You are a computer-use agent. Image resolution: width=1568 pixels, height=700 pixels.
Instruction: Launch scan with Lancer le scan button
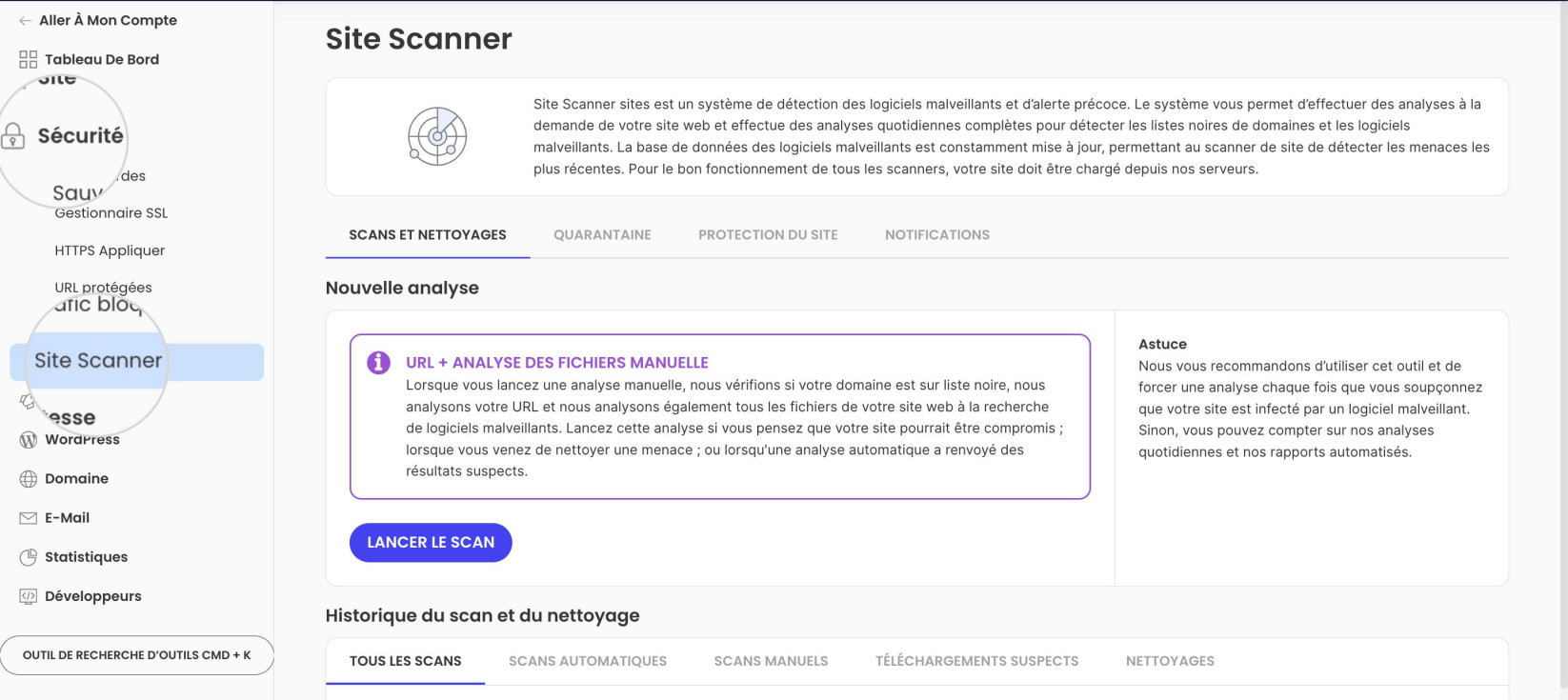(x=431, y=543)
